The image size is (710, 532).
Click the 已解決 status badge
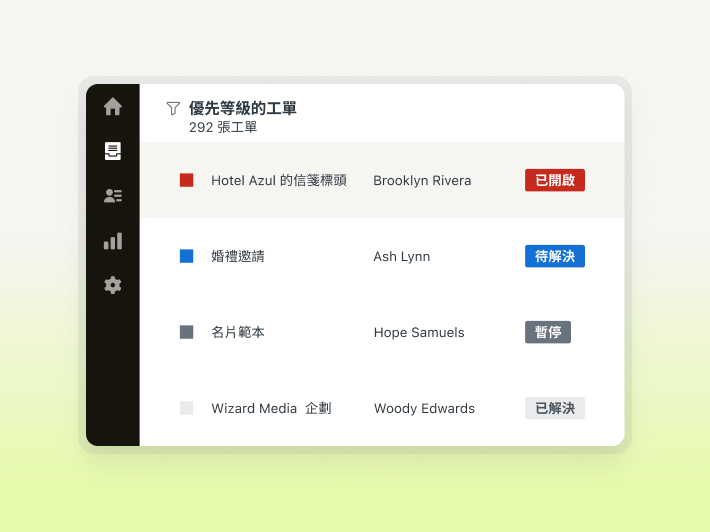(554, 408)
